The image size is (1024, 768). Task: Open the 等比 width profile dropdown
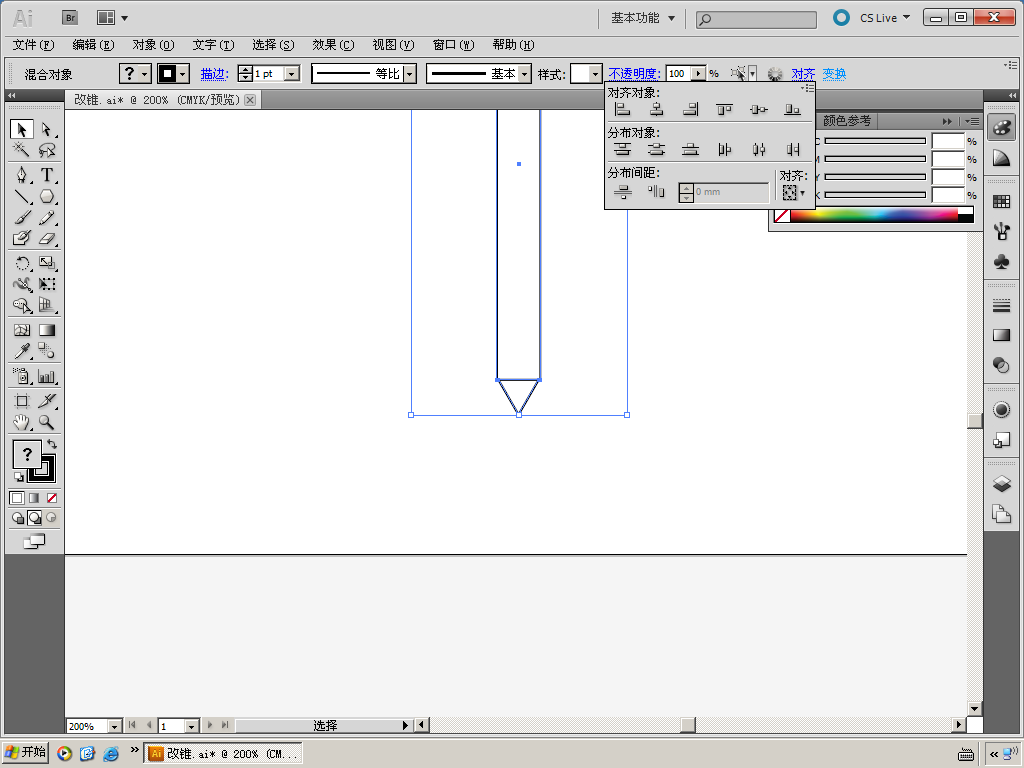(x=409, y=74)
